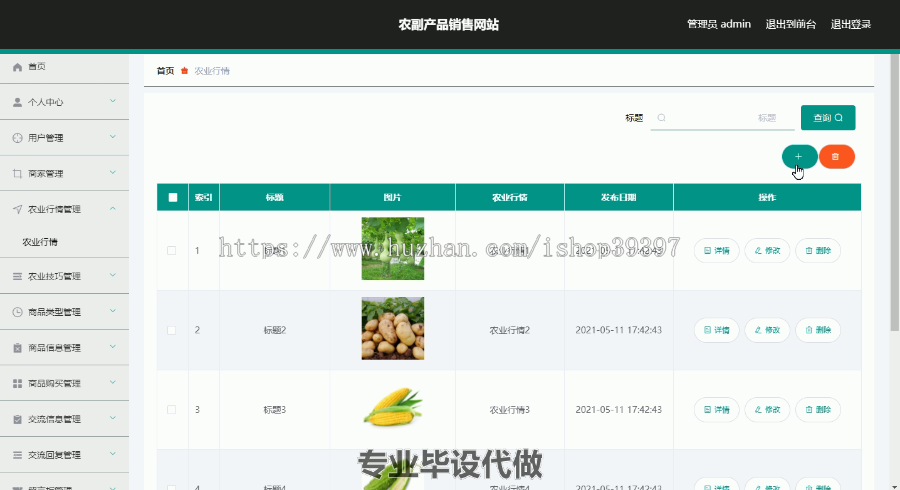Click the clipboard icon beside 商品信息管理
The height and width of the screenshot is (490, 900).
(17, 348)
